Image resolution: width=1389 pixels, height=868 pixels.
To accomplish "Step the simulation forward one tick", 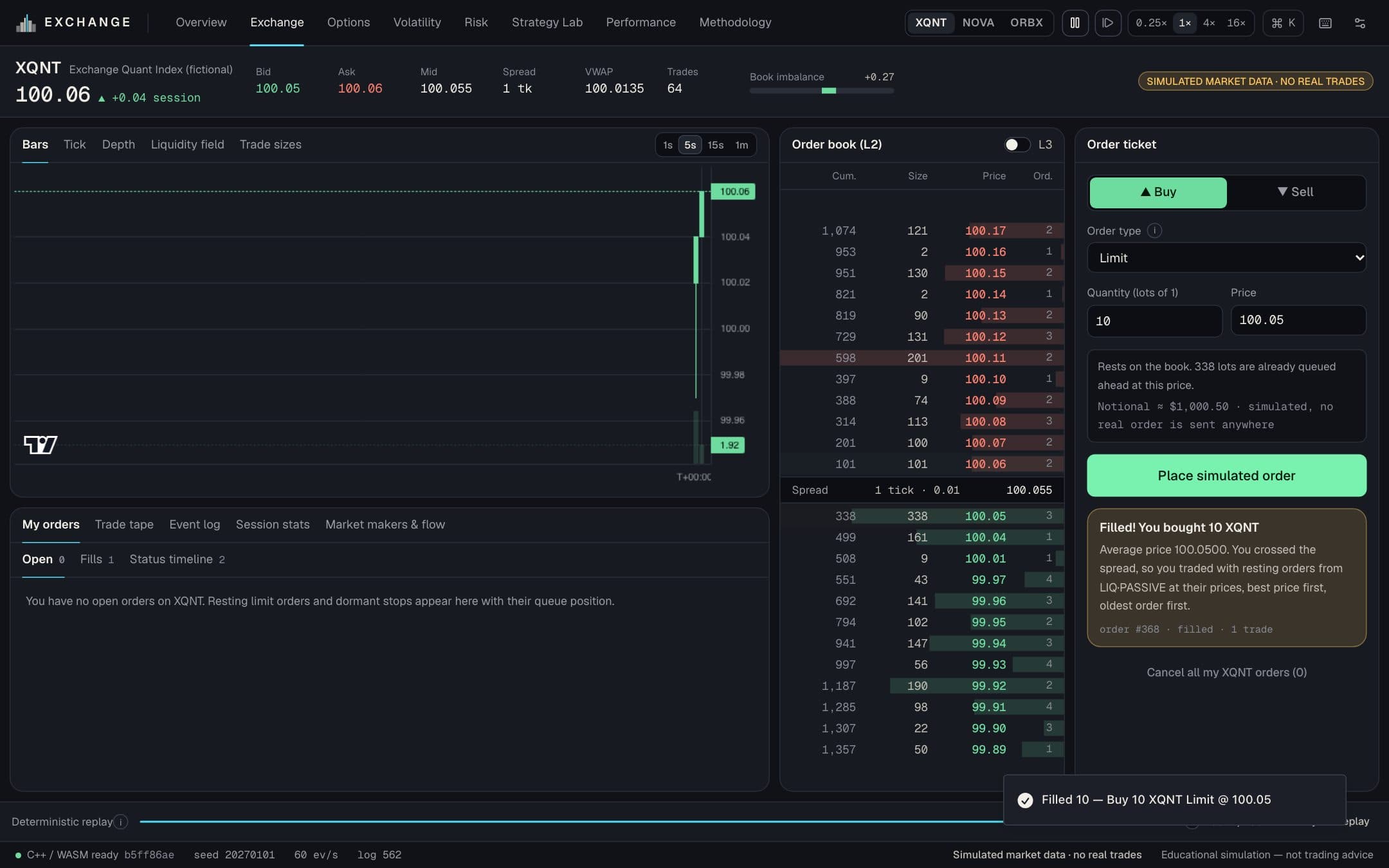I will pos(1107,23).
